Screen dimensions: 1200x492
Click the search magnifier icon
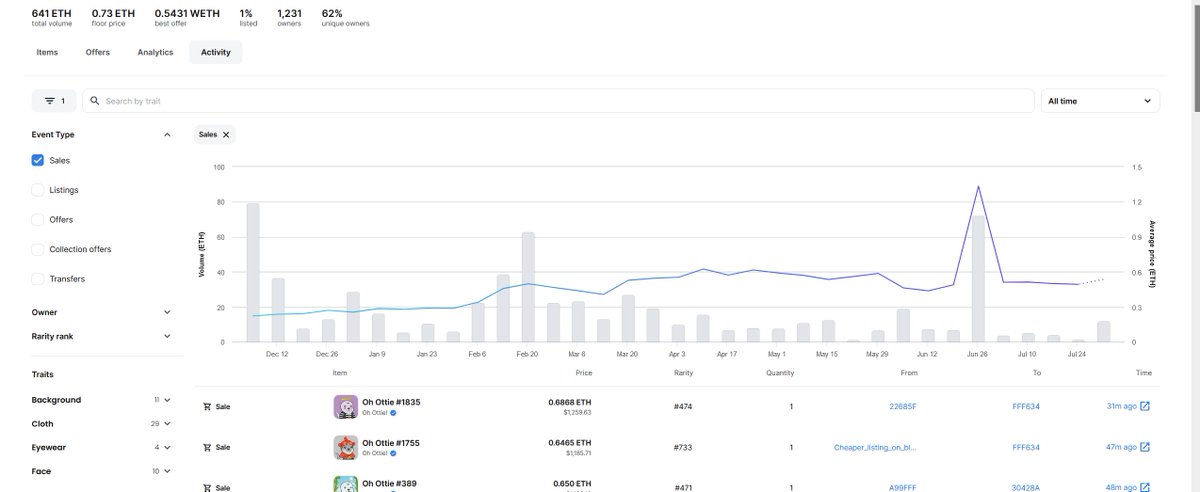tap(94, 101)
